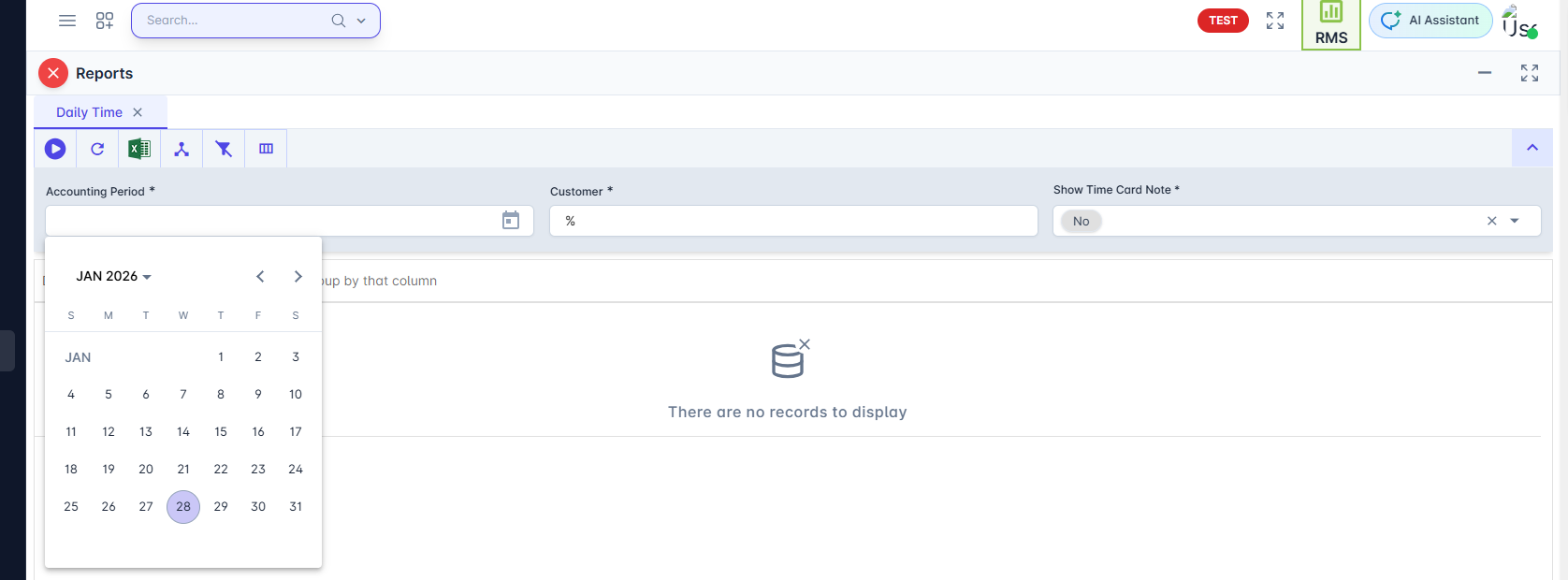Toggle fullscreen from the top header bar
The image size is (1568, 580).
[x=1275, y=21]
